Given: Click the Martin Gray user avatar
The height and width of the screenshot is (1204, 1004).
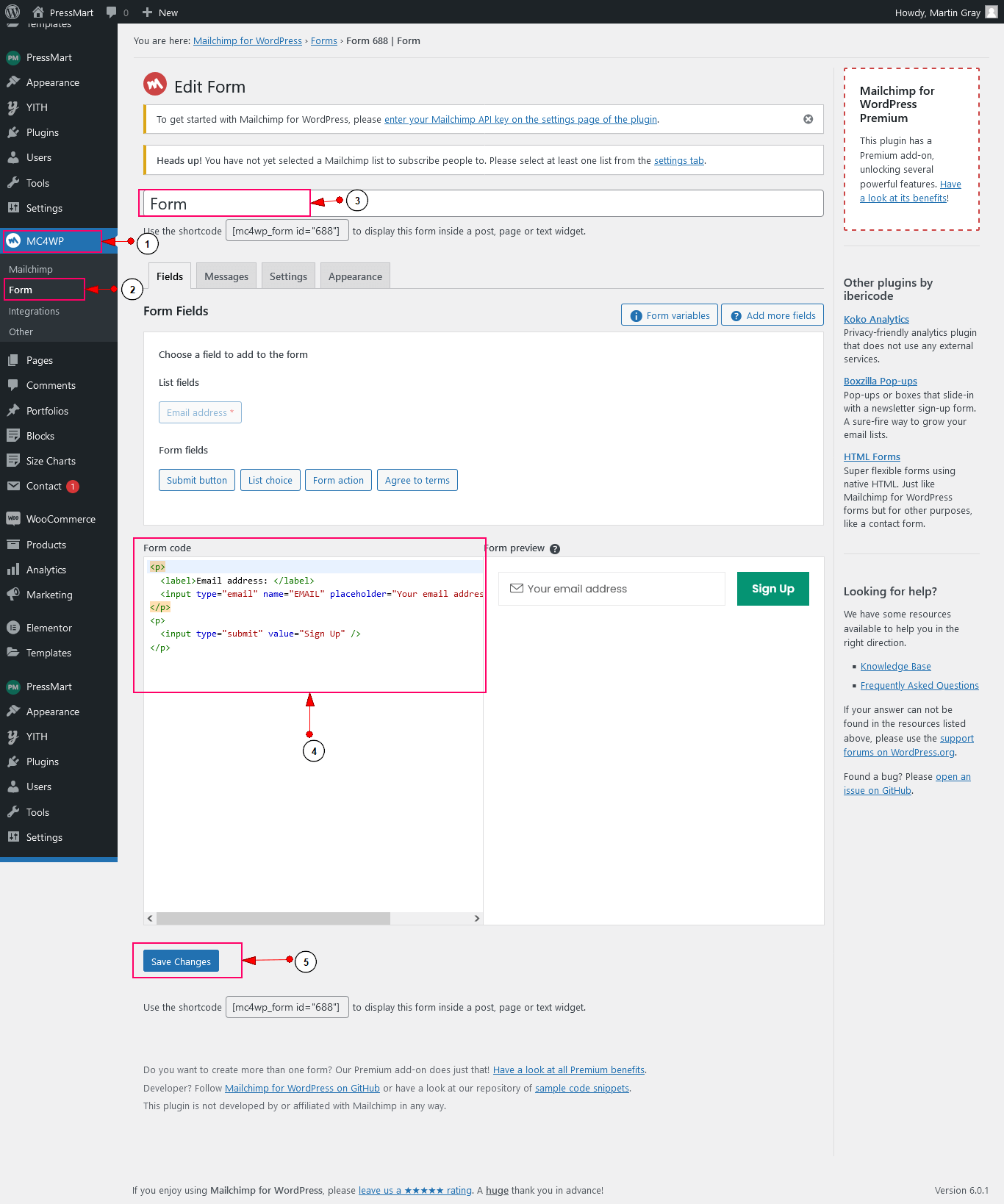Looking at the screenshot, I should (991, 12).
